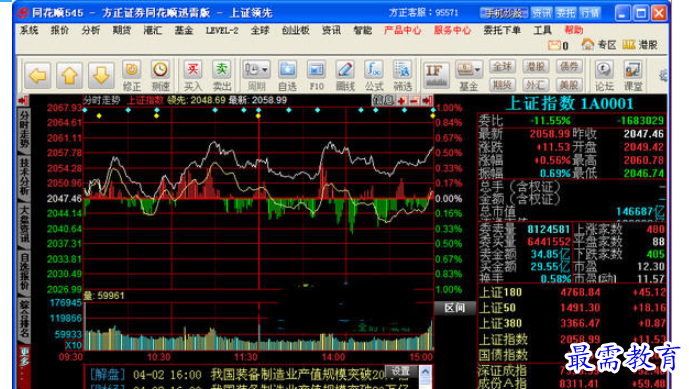Switch to the 技术分析 side tab

point(25,177)
